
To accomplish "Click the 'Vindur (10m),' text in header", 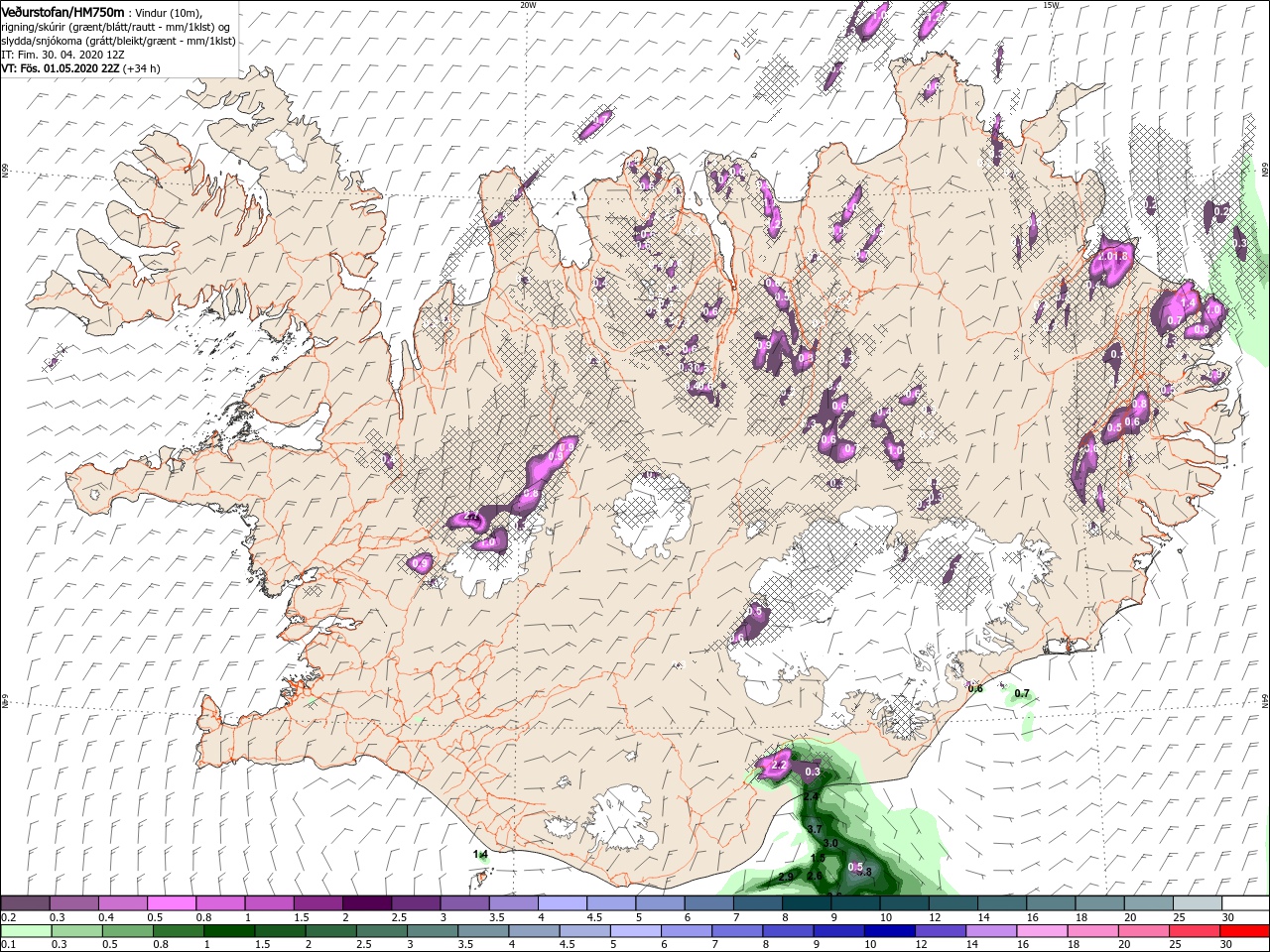I will (x=168, y=12).
